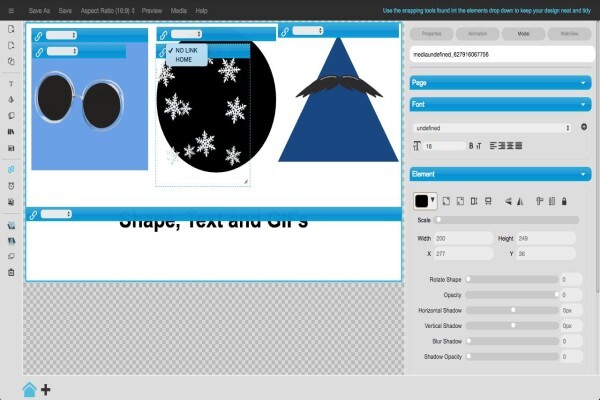This screenshot has height=400, width=600.
Task: Flip element horizontally with left-pointing triangle icon
Action: click(508, 201)
